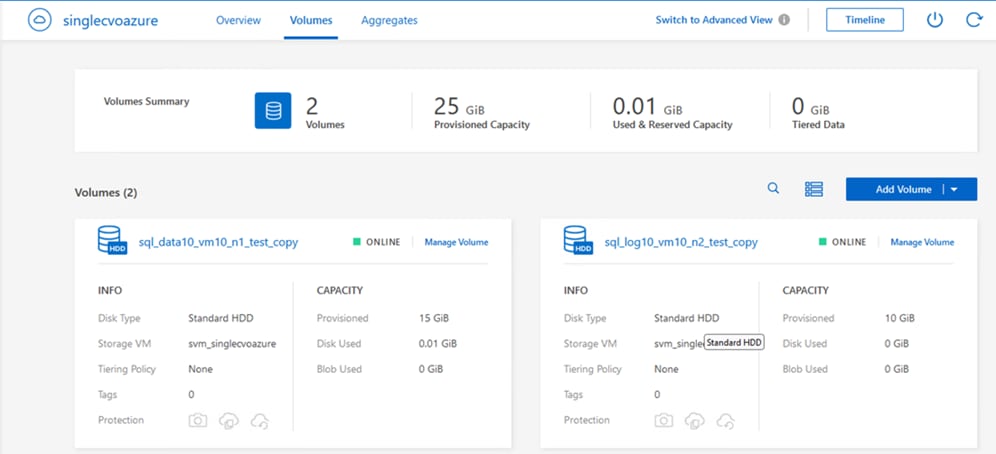Click the 0 GiB Tiered Data value
Image resolution: width=996 pixels, height=454 pixels.
[x=811, y=106]
